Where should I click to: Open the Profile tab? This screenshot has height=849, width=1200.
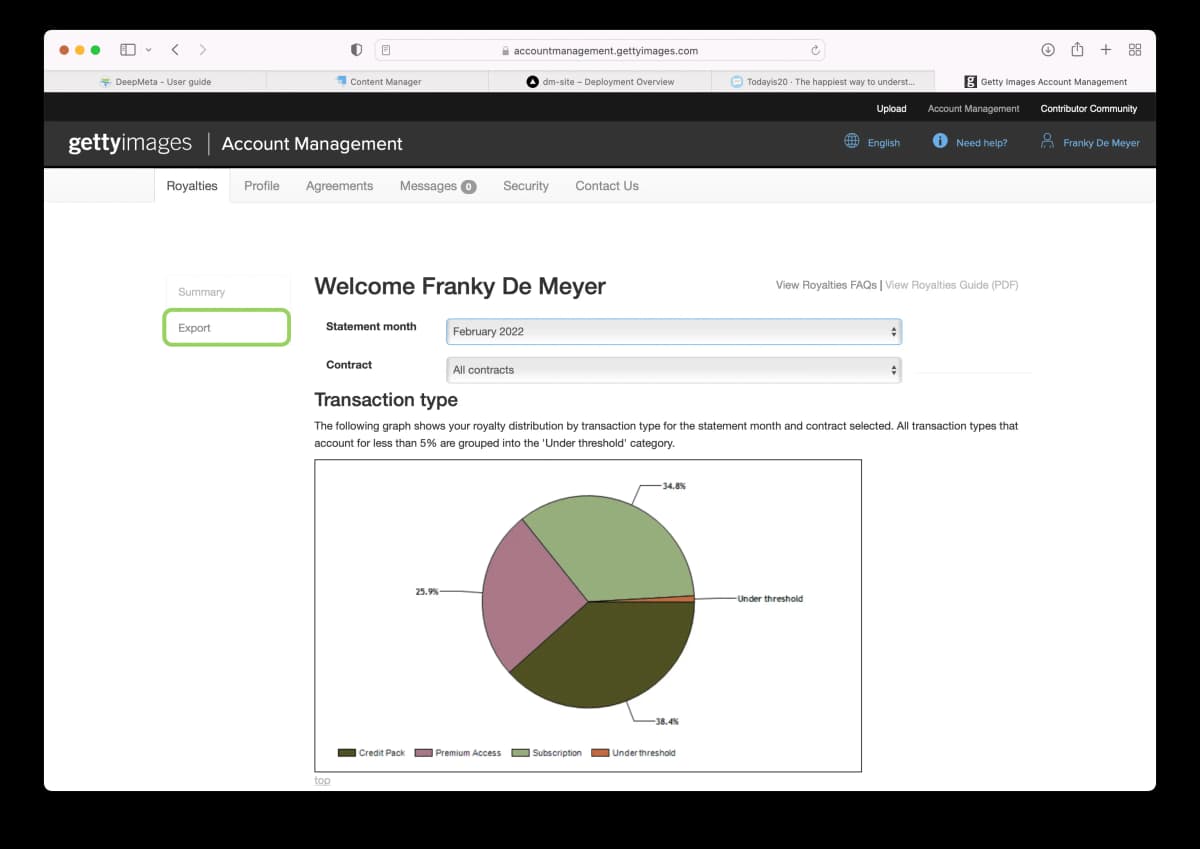click(x=262, y=186)
